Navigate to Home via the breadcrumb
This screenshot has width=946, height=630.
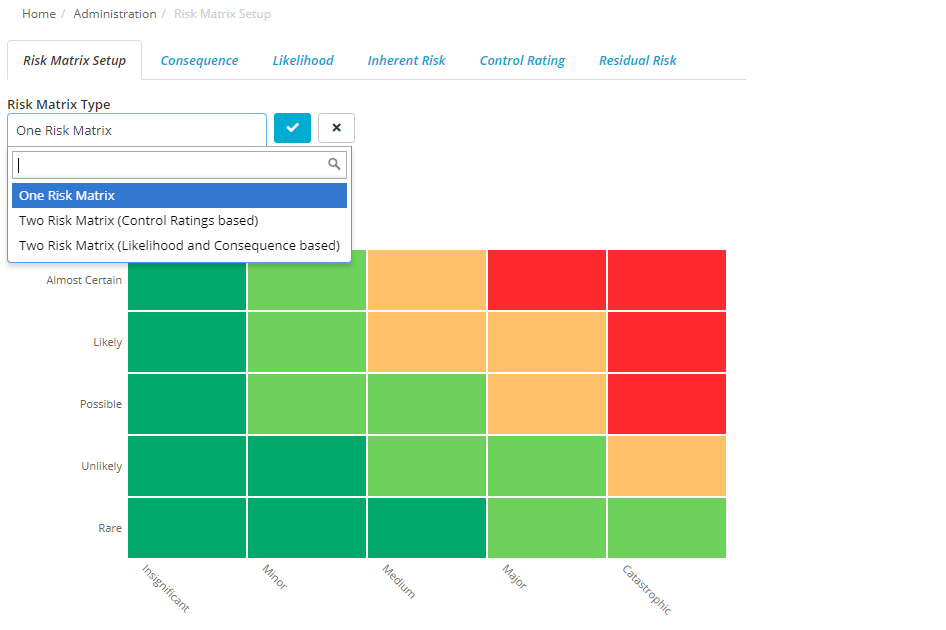[x=38, y=14]
